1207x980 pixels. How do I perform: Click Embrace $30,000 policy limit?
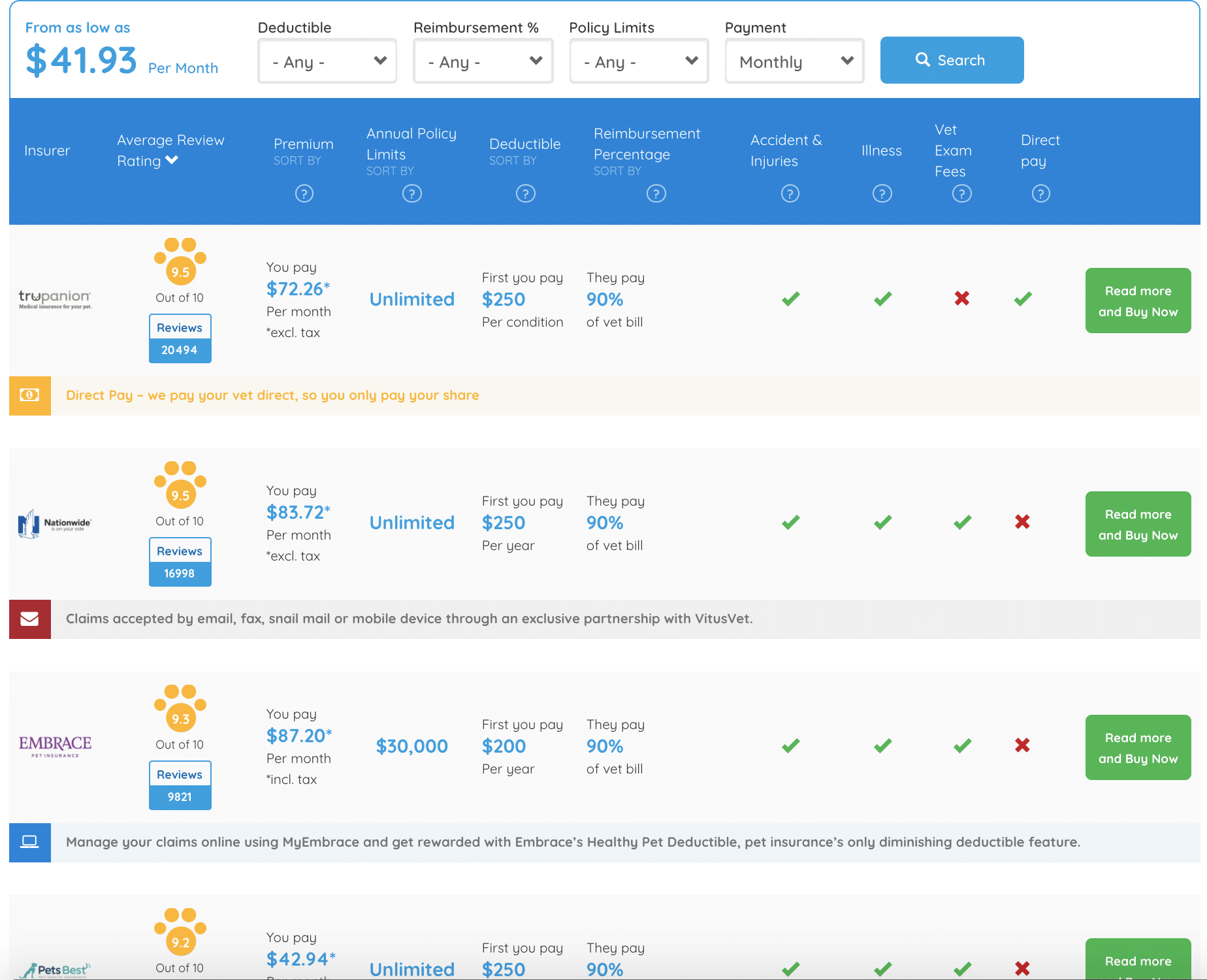tap(412, 746)
